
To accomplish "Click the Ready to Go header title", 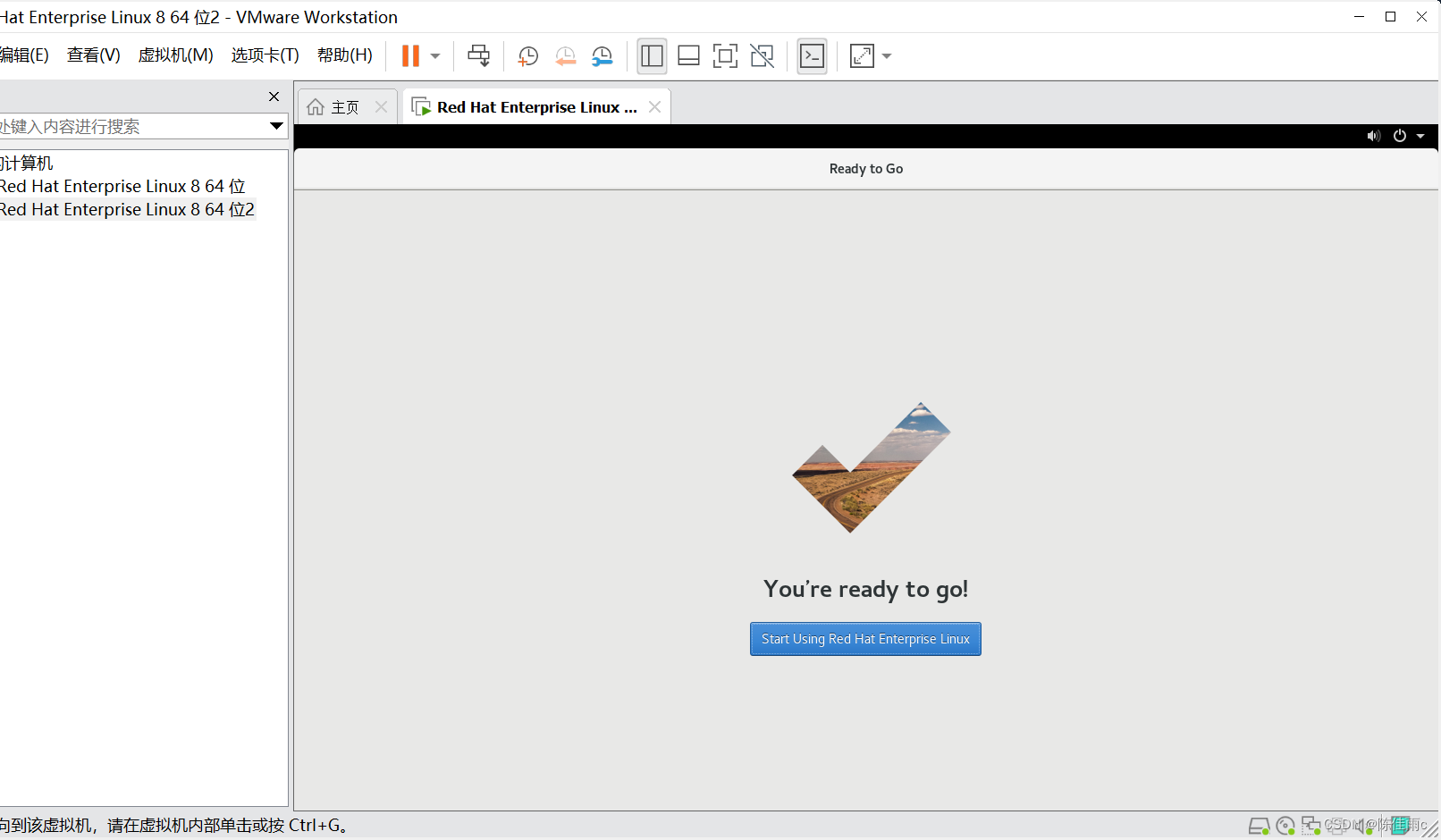I will tap(866, 169).
